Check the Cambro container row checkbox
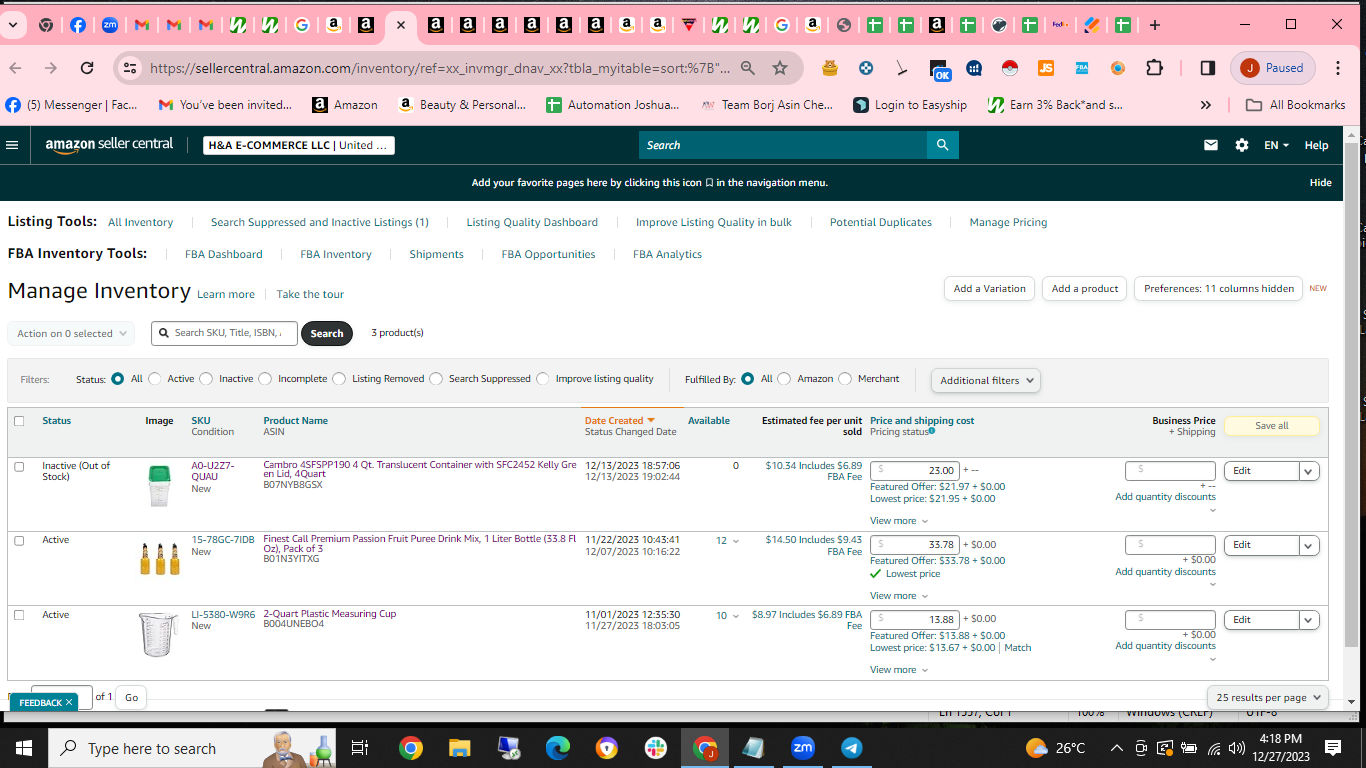This screenshot has height=768, width=1366. coord(19,466)
